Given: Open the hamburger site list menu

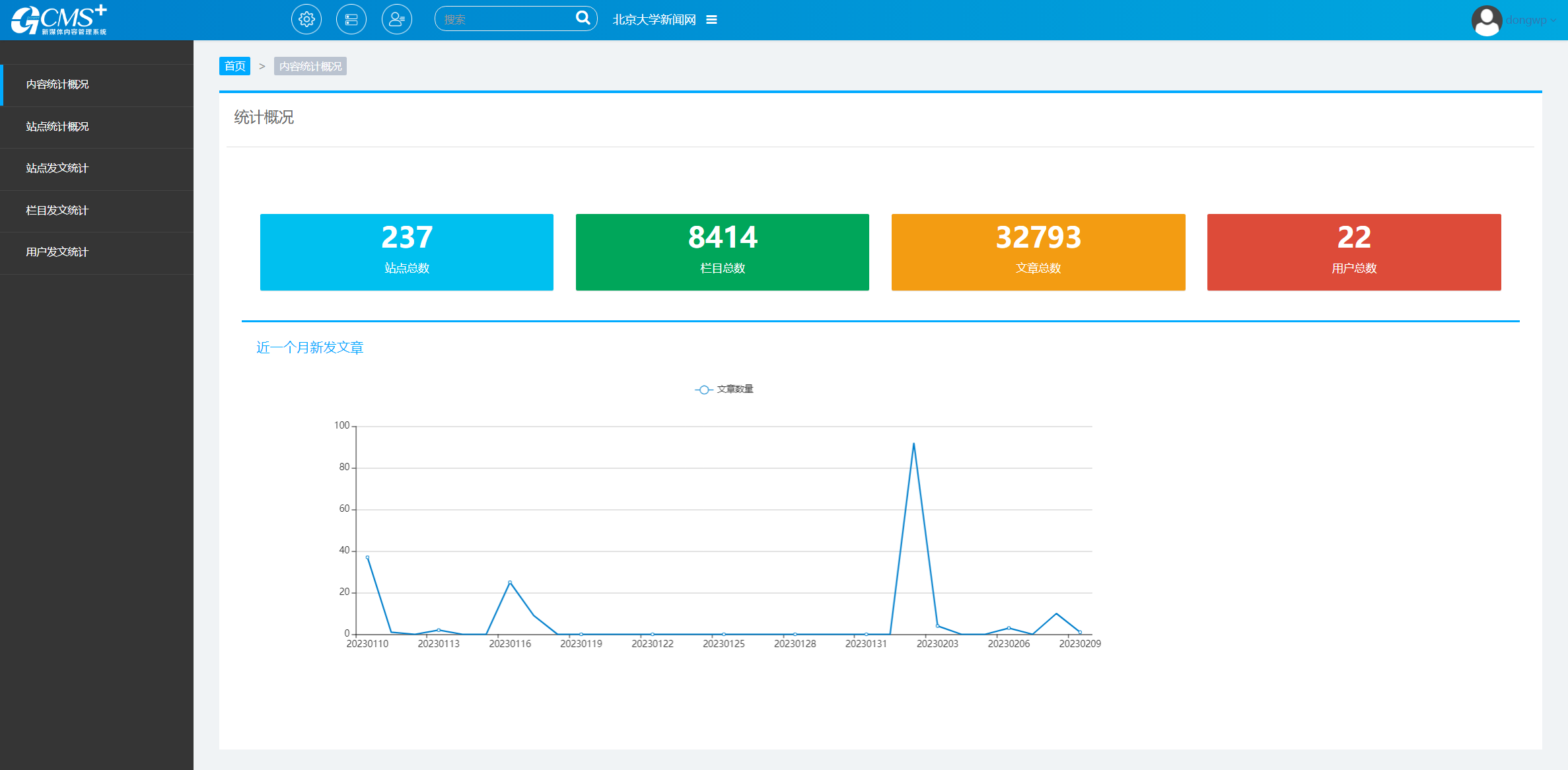Looking at the screenshot, I should (711, 20).
